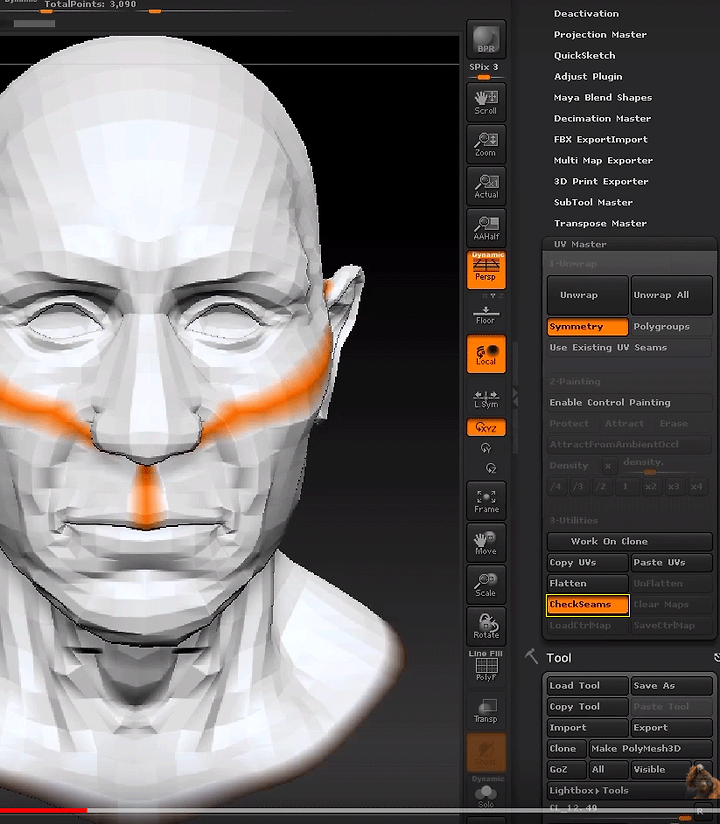The width and height of the screenshot is (720, 824).
Task: Adjust the SPix slider
Action: coord(484,77)
